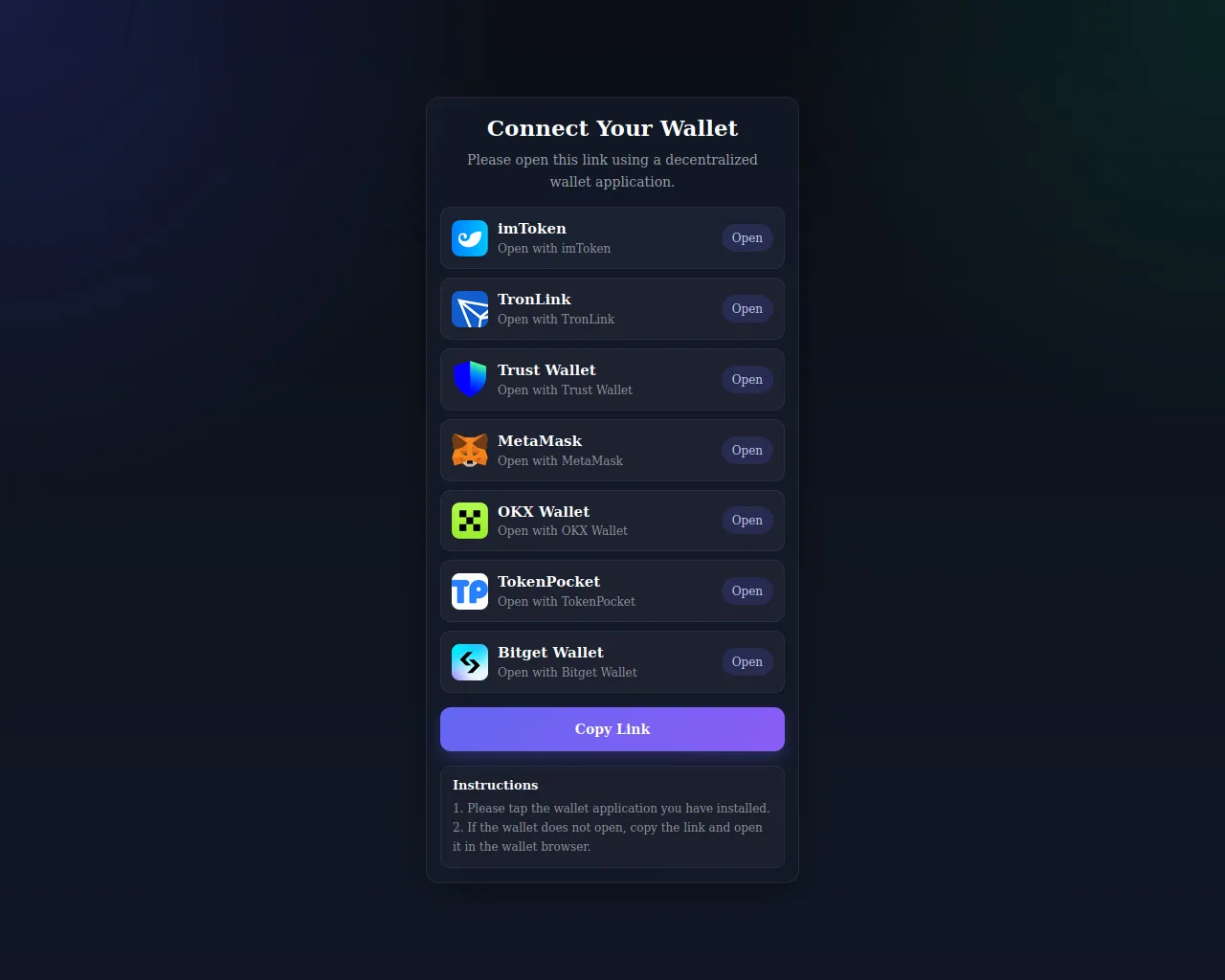Click the TronLink logo icon

[x=470, y=309]
